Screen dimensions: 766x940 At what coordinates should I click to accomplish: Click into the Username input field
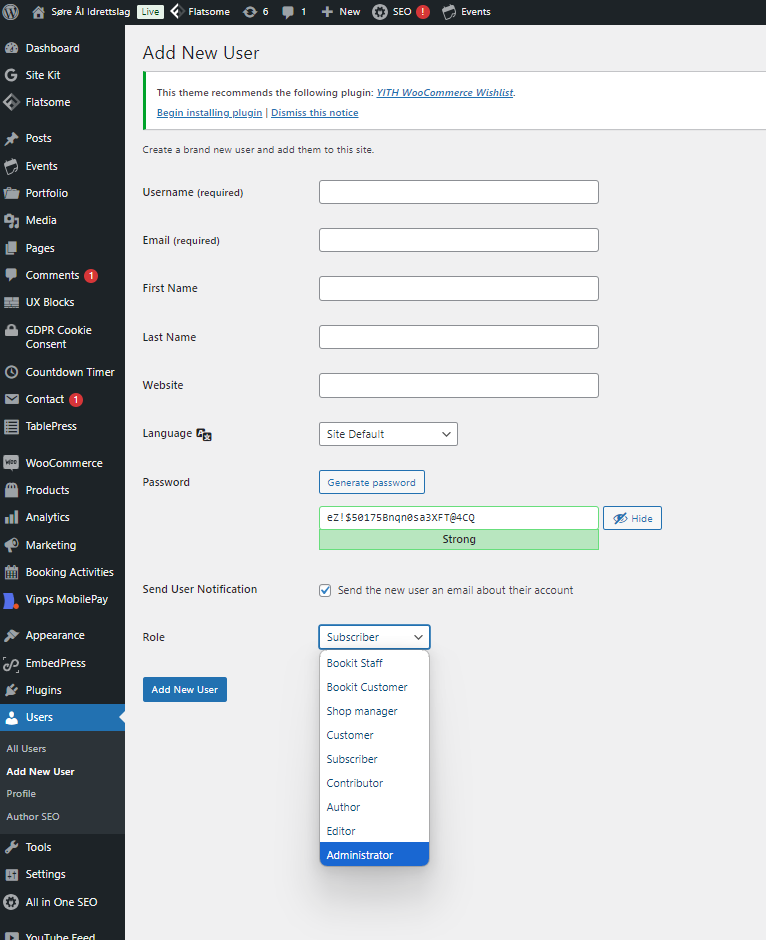(459, 192)
